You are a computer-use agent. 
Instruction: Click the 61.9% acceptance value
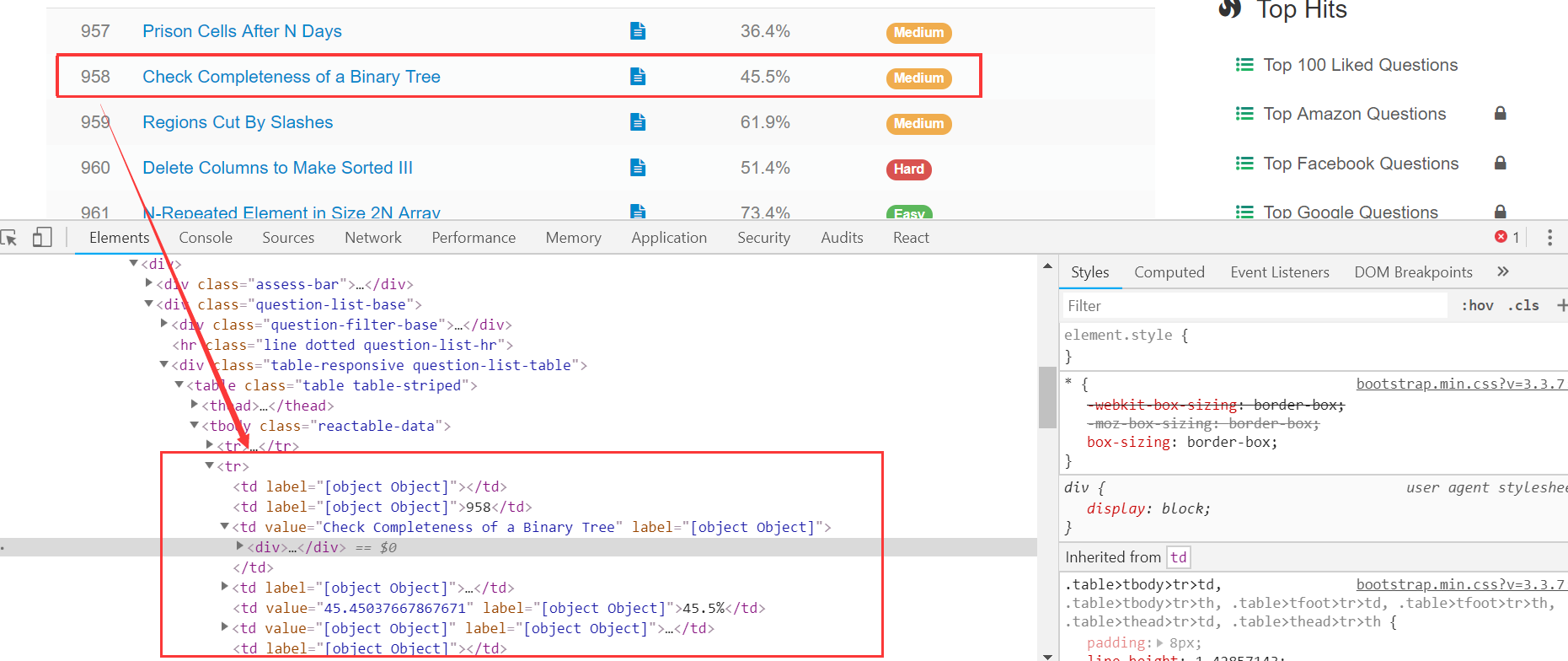[765, 122]
